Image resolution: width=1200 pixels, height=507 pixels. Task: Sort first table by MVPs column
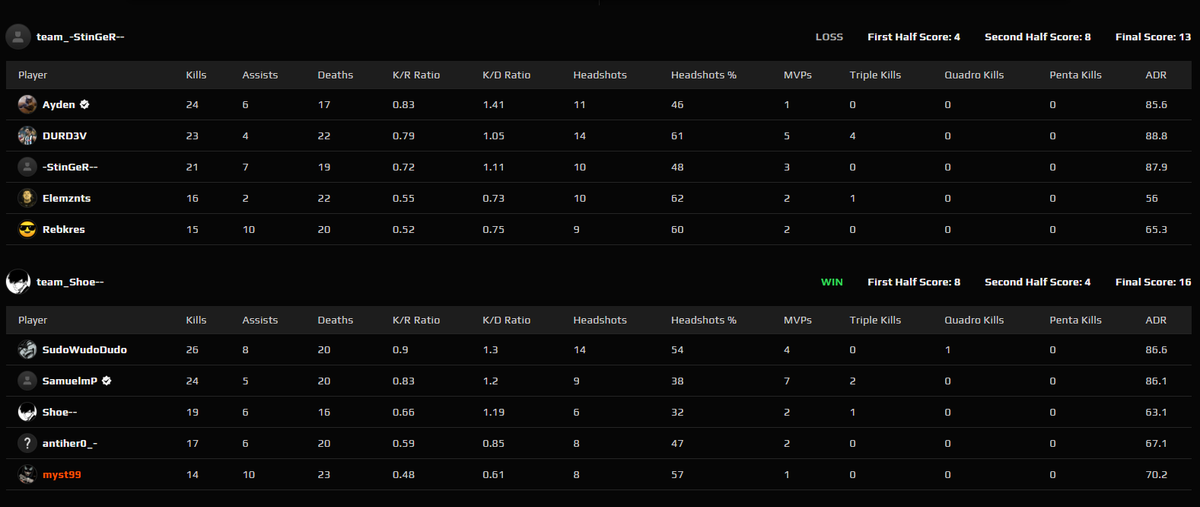pos(798,75)
